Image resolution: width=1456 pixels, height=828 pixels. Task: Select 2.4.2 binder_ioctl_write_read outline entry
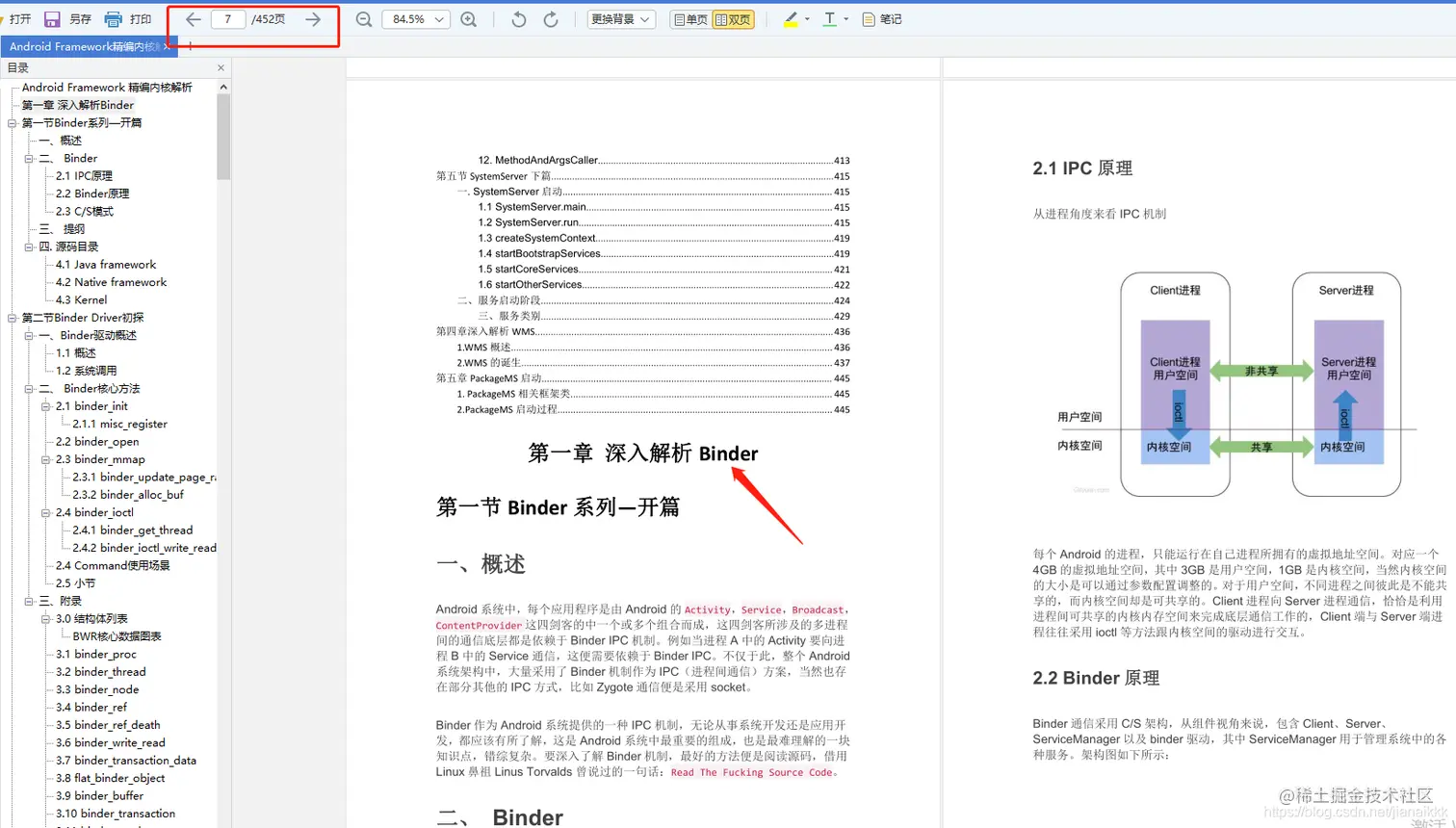tap(144, 548)
